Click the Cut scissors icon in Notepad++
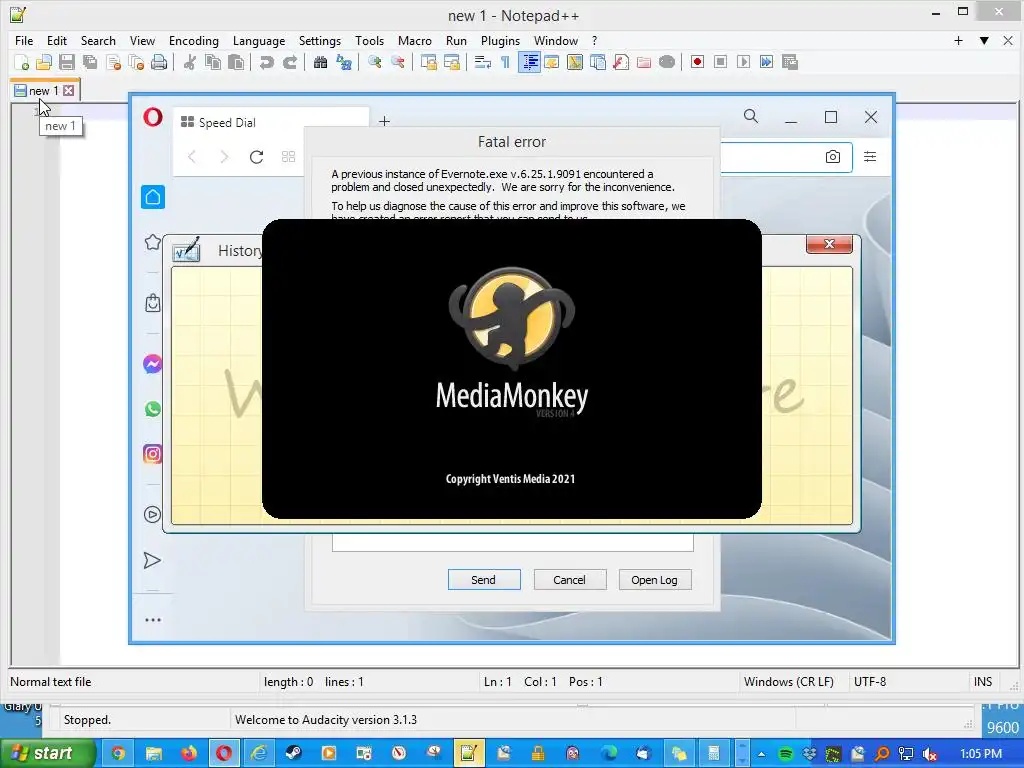Image resolution: width=1024 pixels, height=768 pixels. point(189,62)
